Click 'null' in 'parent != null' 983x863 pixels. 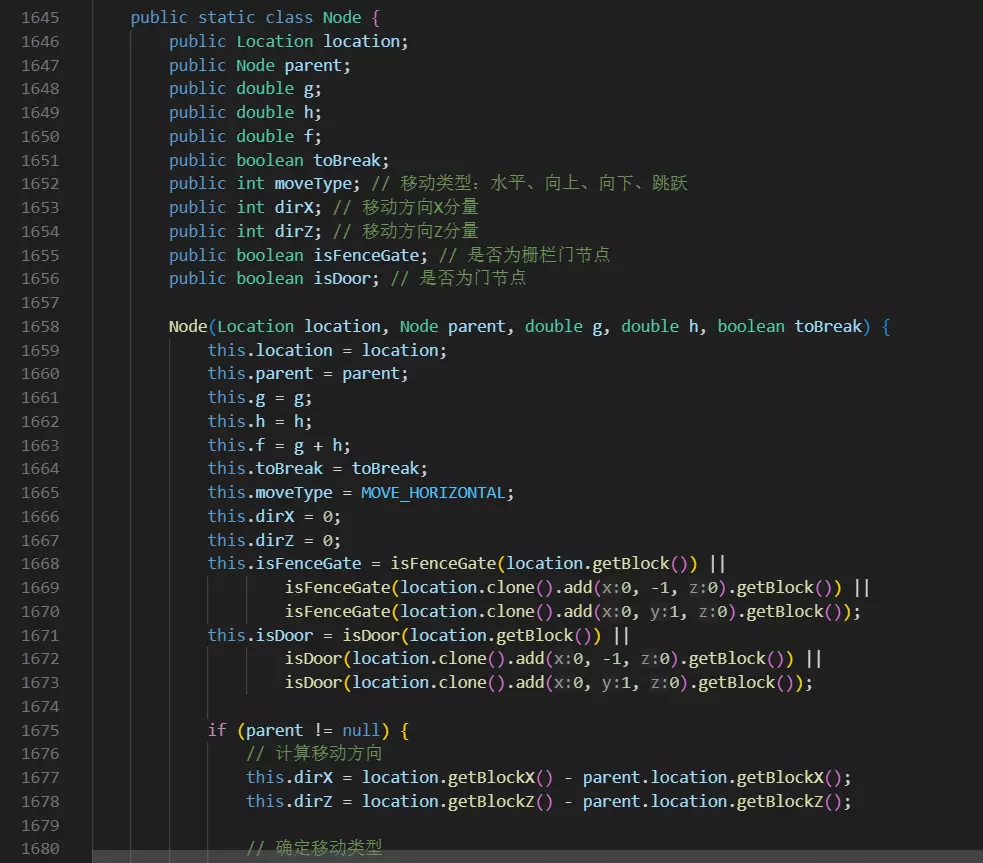pos(361,730)
